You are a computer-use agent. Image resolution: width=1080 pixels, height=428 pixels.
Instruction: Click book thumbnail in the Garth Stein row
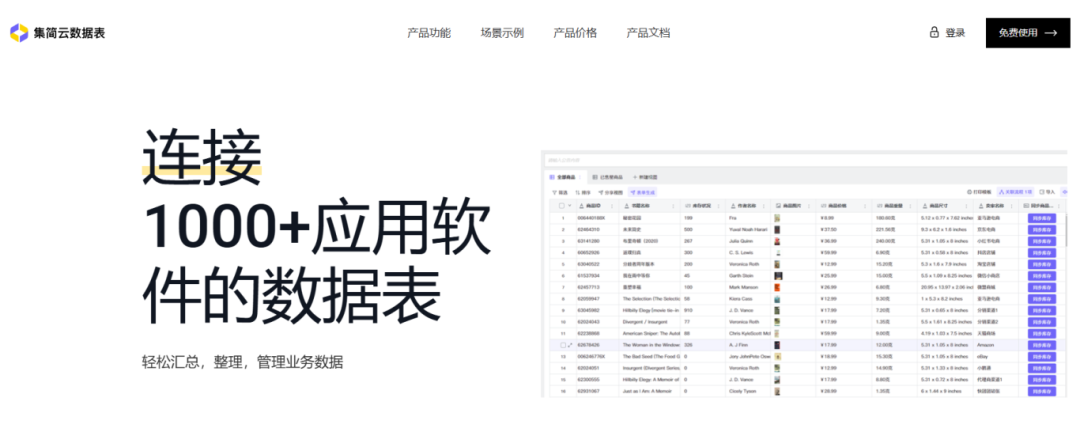pos(778,276)
